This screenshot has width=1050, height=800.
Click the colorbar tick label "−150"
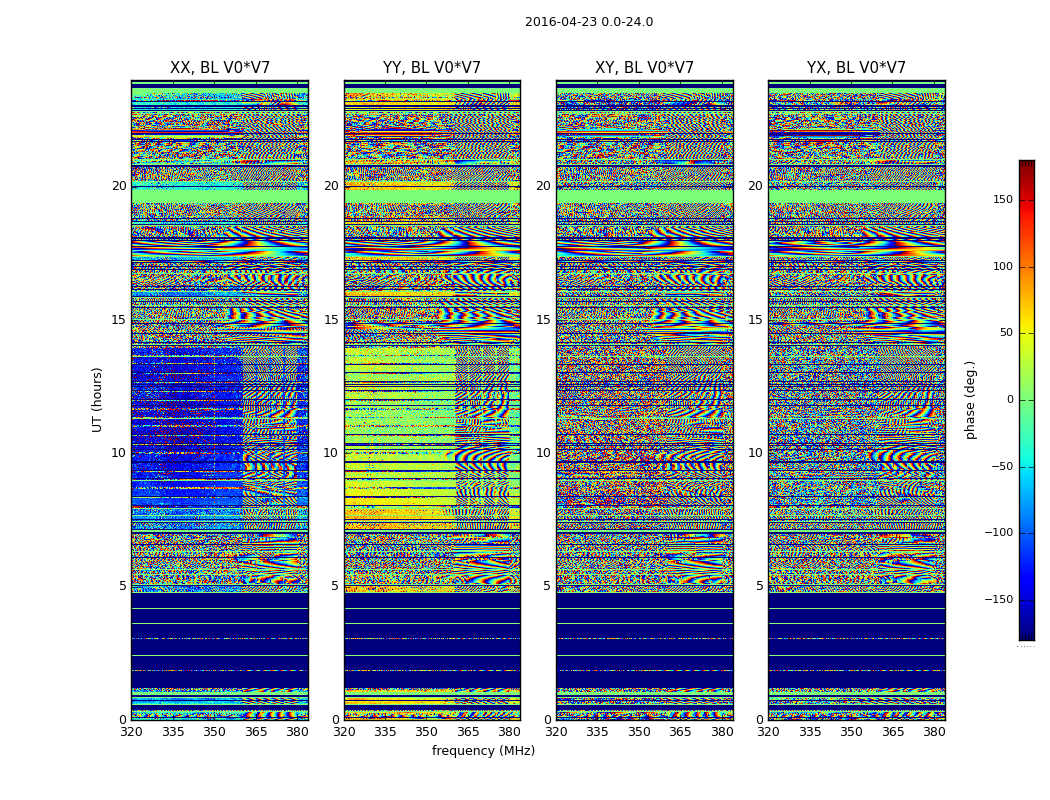click(x=999, y=599)
